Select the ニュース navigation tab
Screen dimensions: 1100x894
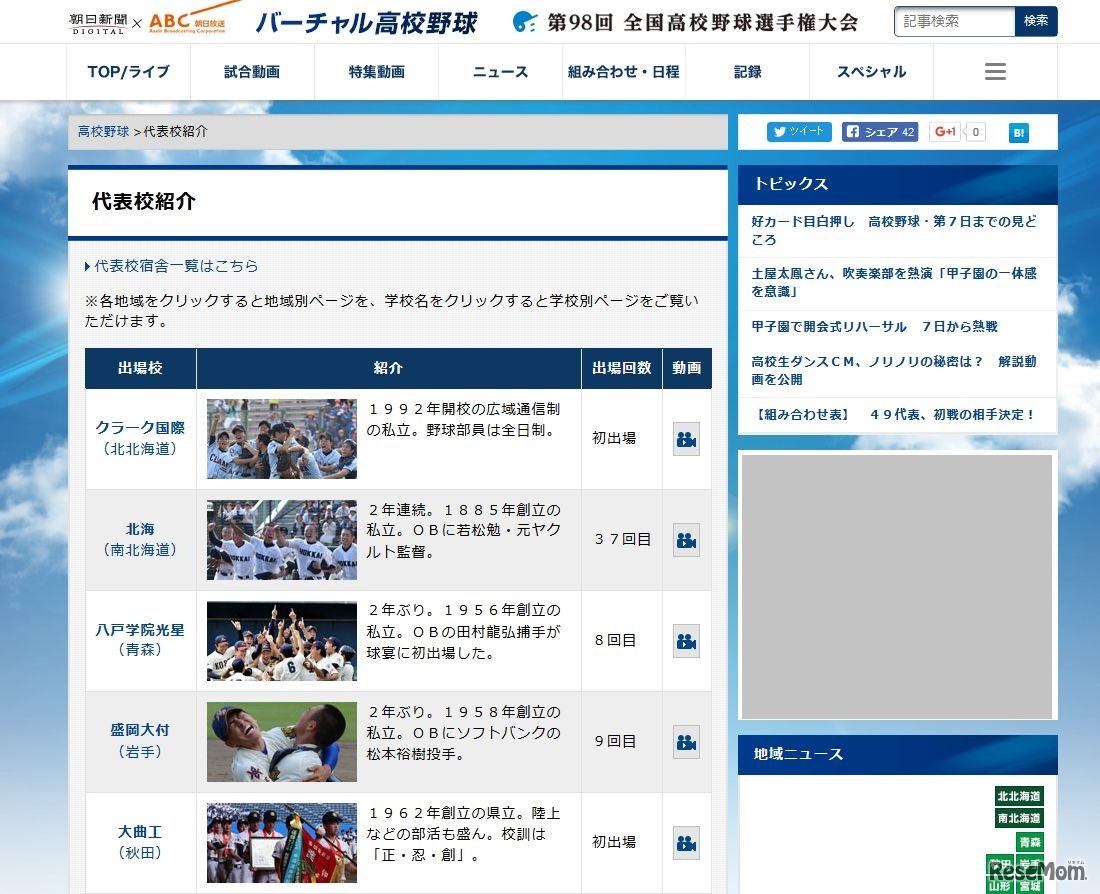[498, 71]
